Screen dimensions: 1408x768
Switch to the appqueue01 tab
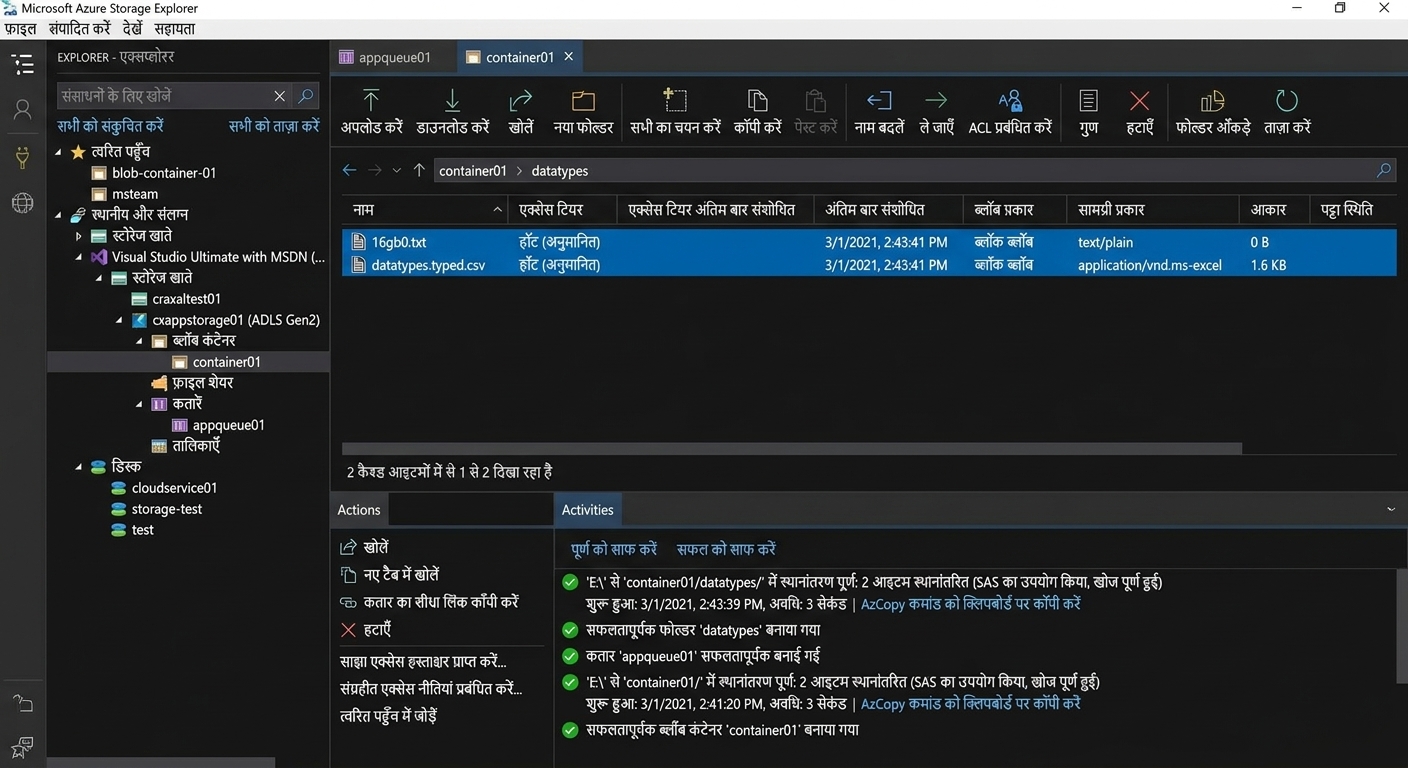(394, 57)
